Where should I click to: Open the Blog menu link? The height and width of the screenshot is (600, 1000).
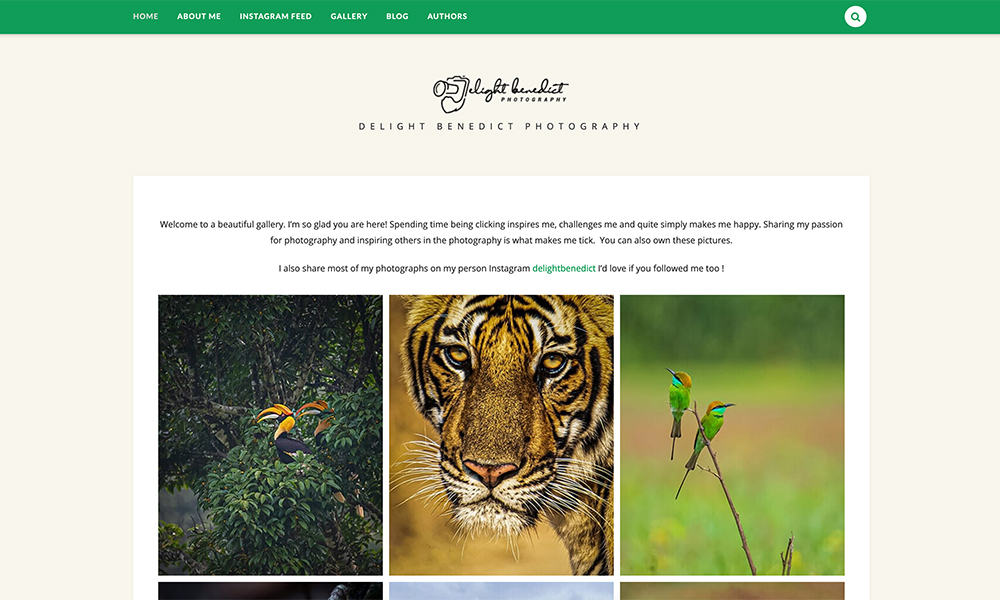click(397, 17)
